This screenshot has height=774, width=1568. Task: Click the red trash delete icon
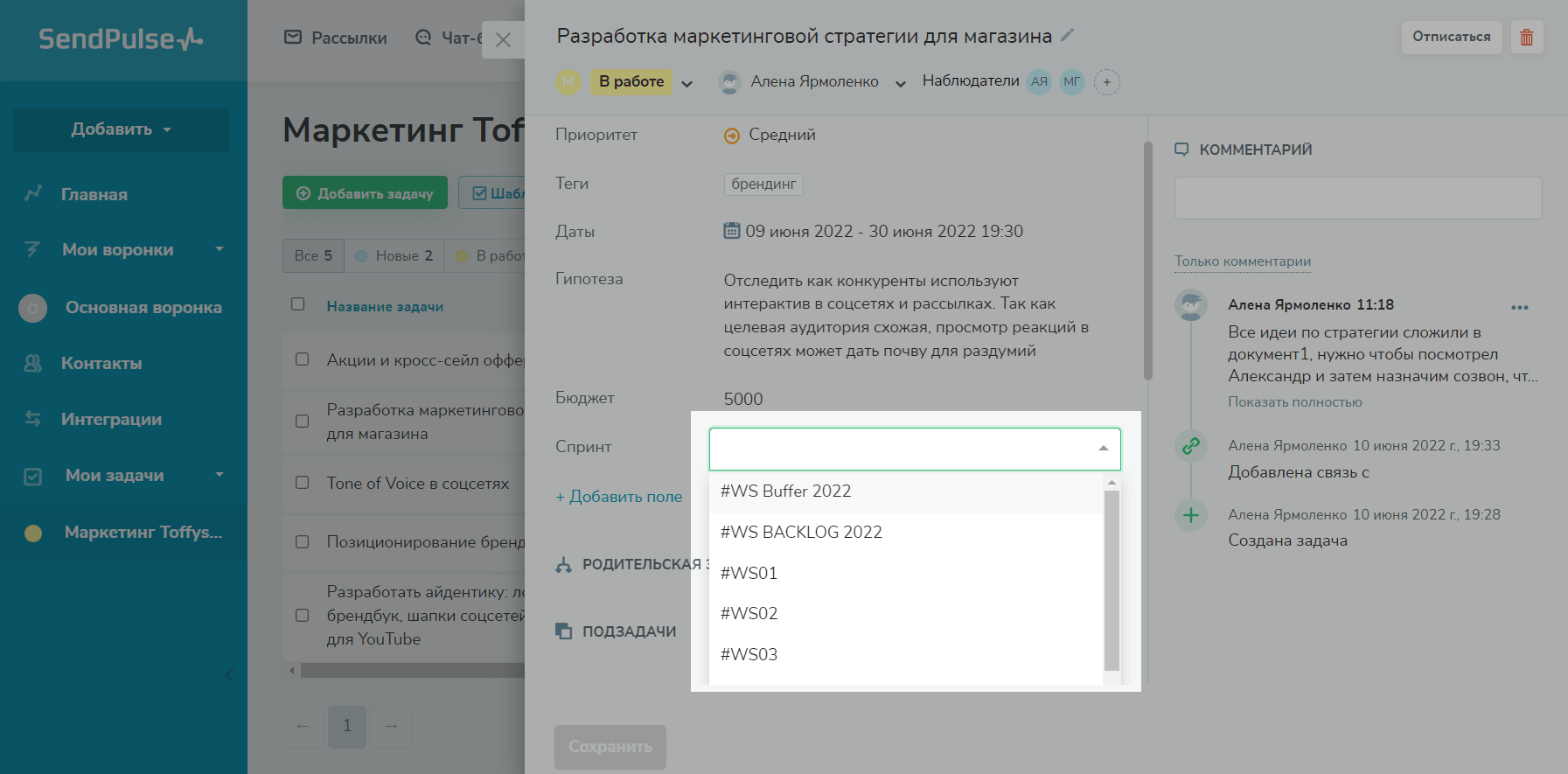[1526, 38]
